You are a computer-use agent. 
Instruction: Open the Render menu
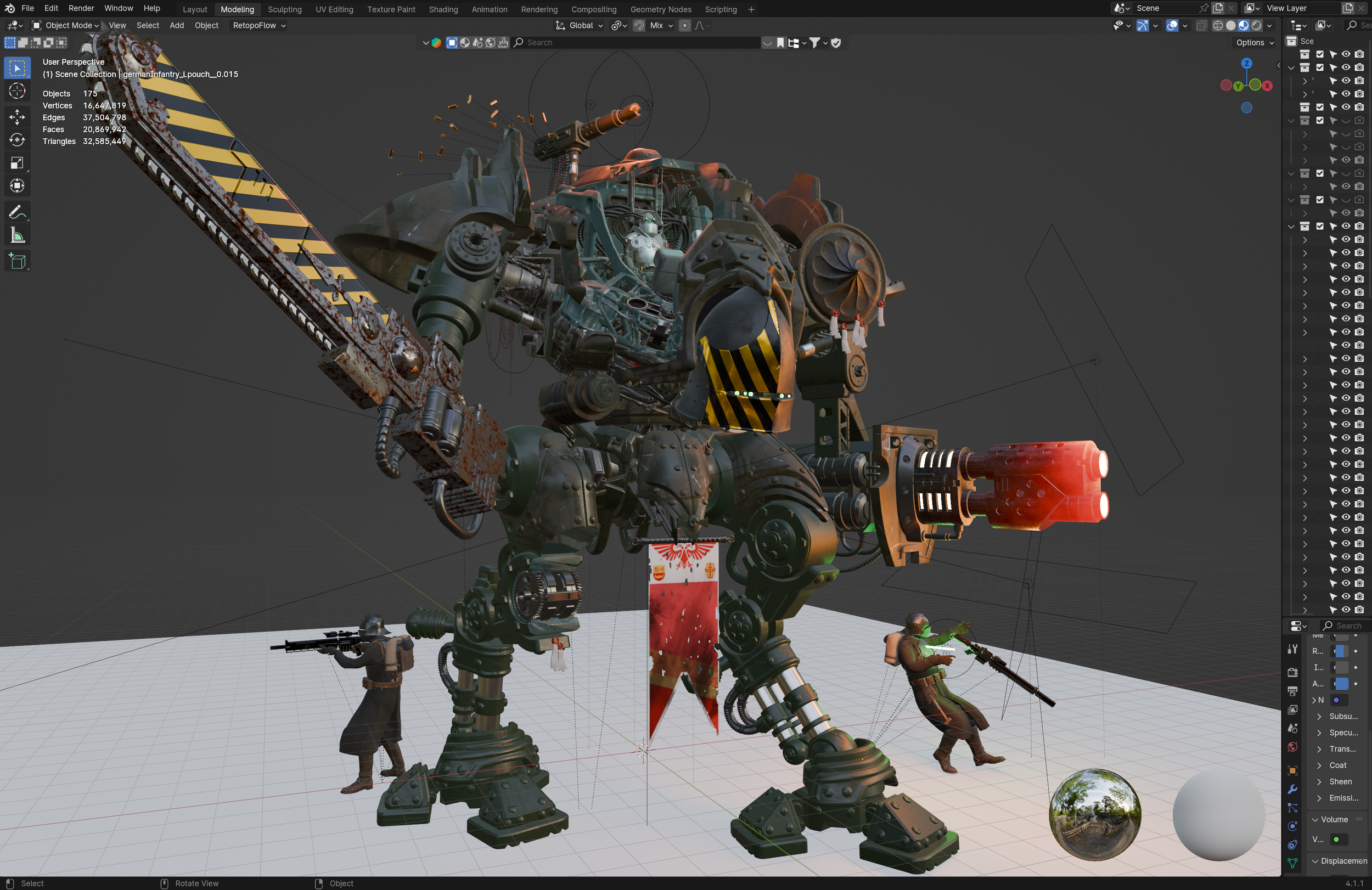(x=81, y=8)
